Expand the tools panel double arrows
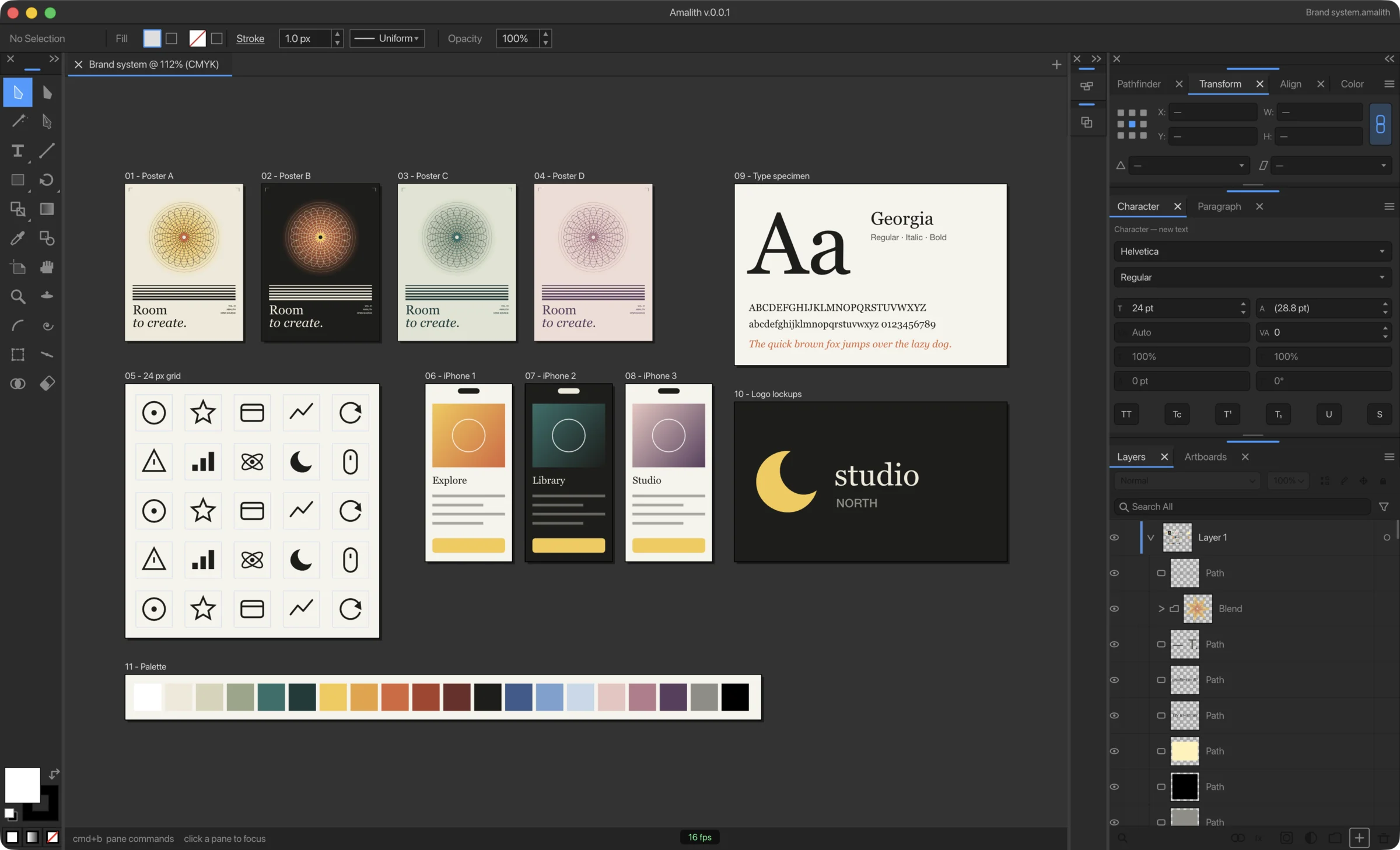 54,59
